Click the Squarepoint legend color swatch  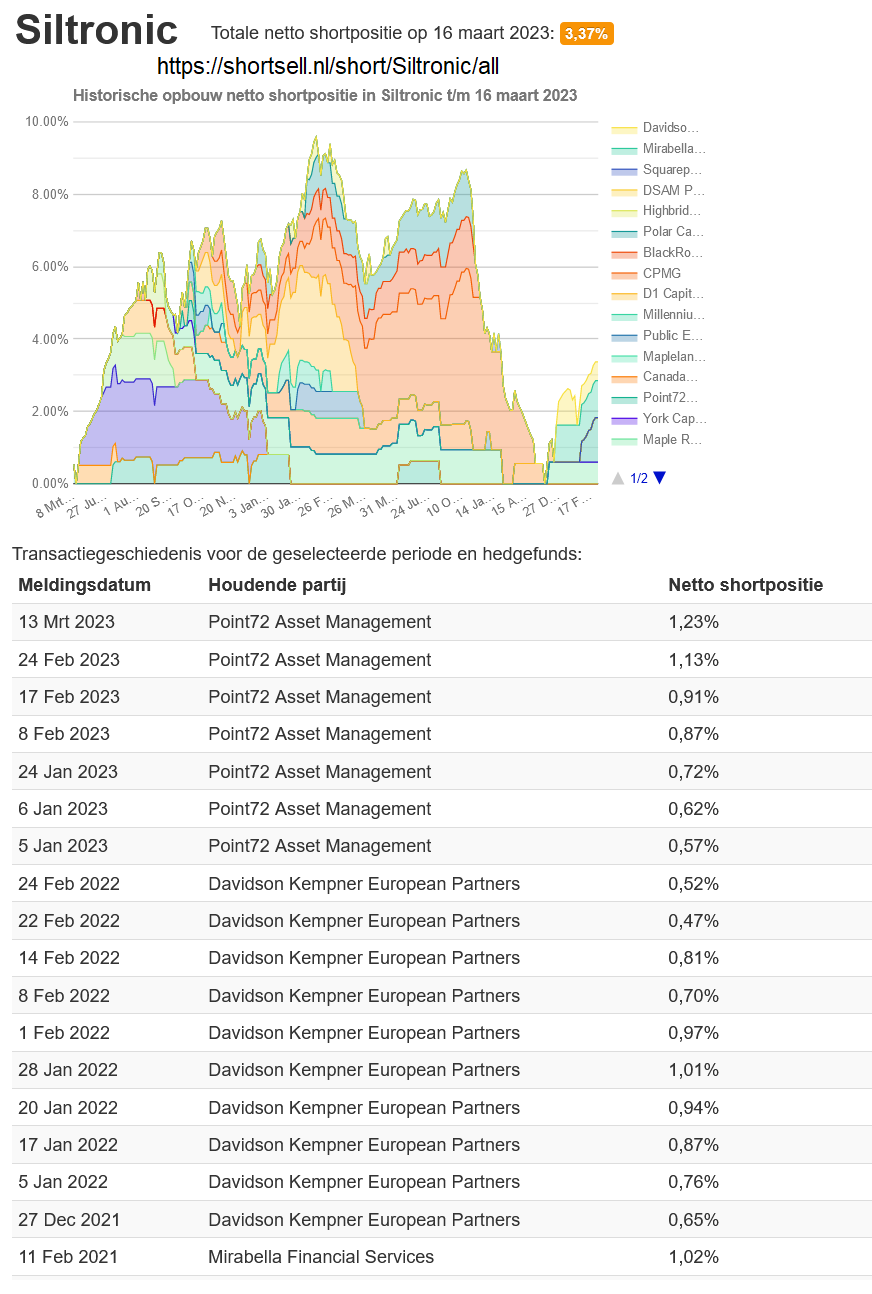(624, 170)
